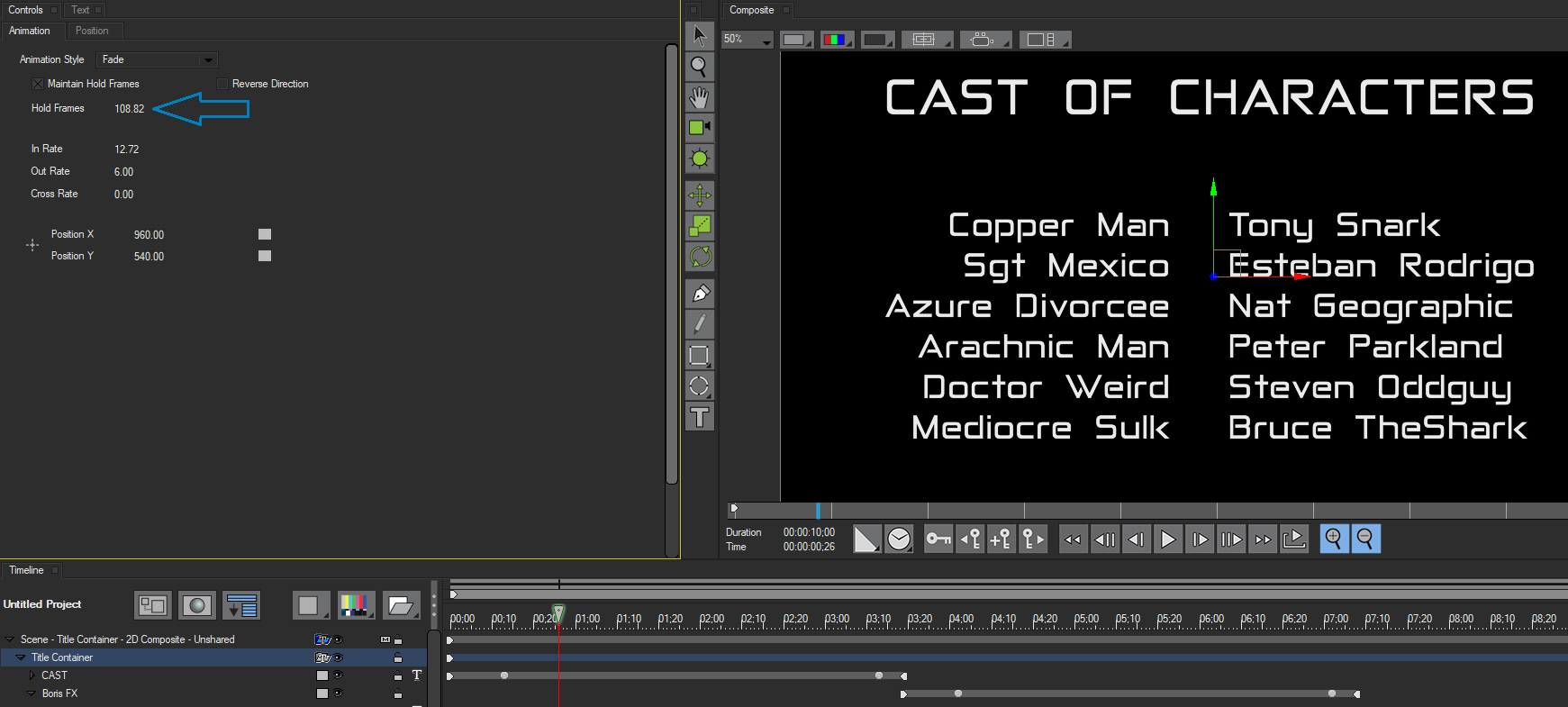This screenshot has width=1568, height=707.
Task: Open the 50% zoom level dropdown
Action: pos(748,40)
